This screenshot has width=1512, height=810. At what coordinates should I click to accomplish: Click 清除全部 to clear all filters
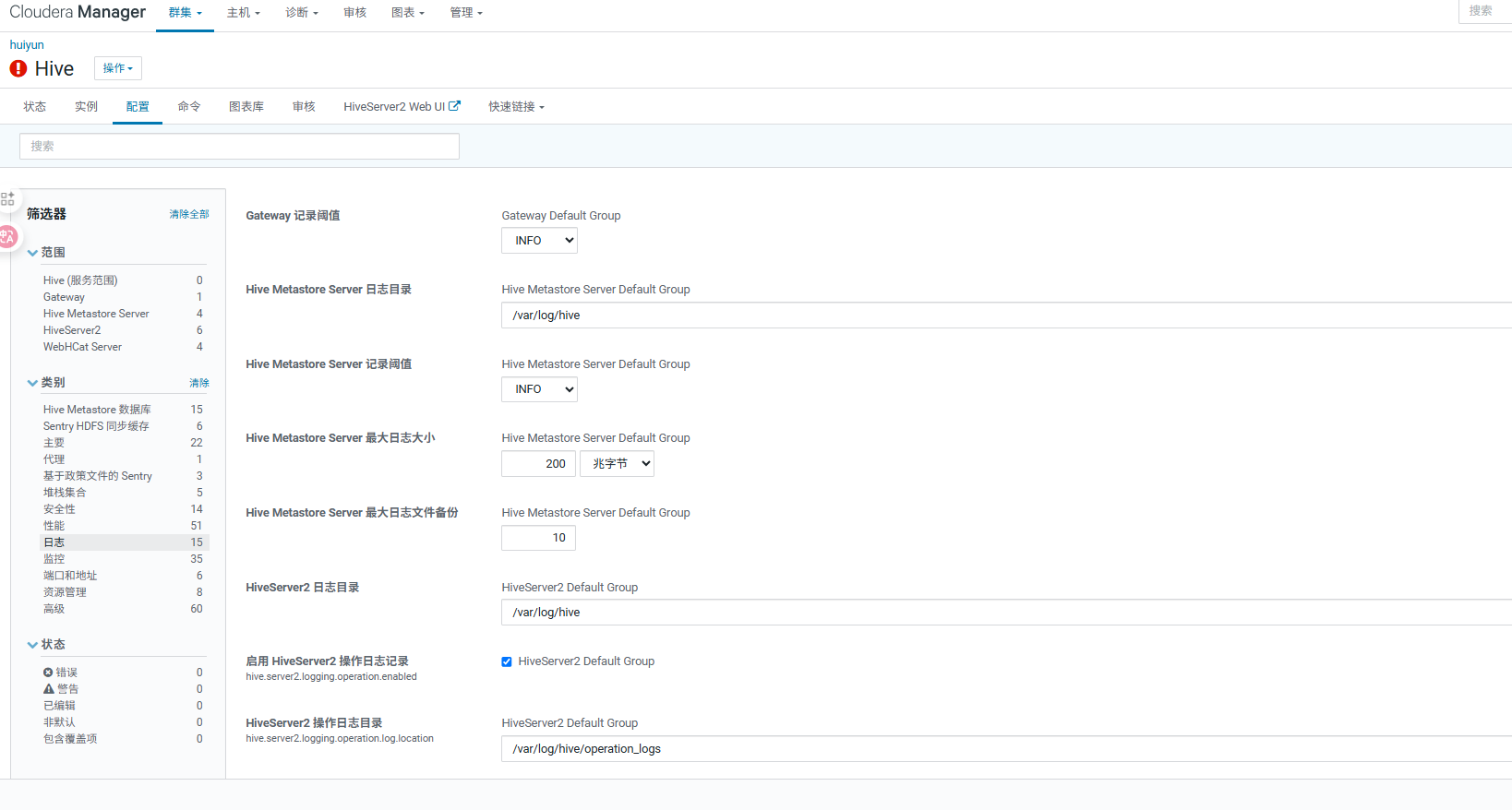click(189, 214)
